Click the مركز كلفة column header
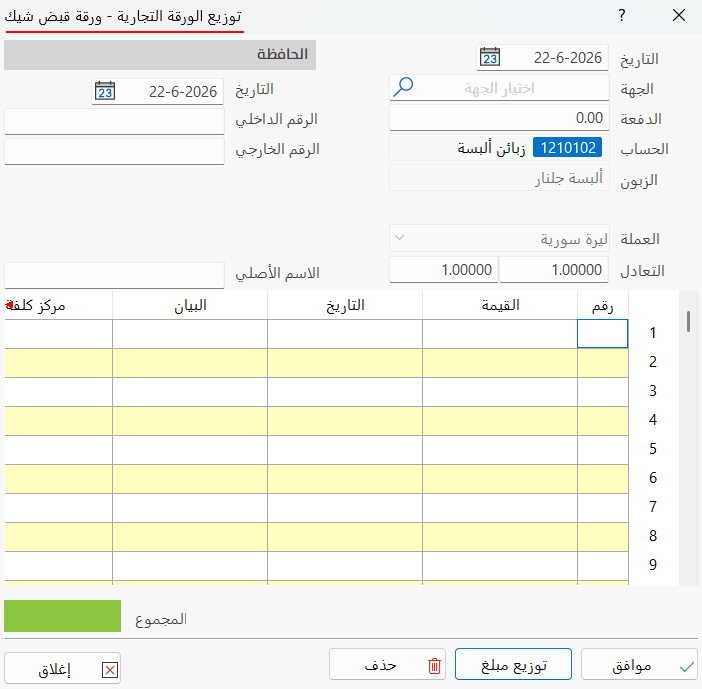Screen dimensions: 702x689 point(58,305)
